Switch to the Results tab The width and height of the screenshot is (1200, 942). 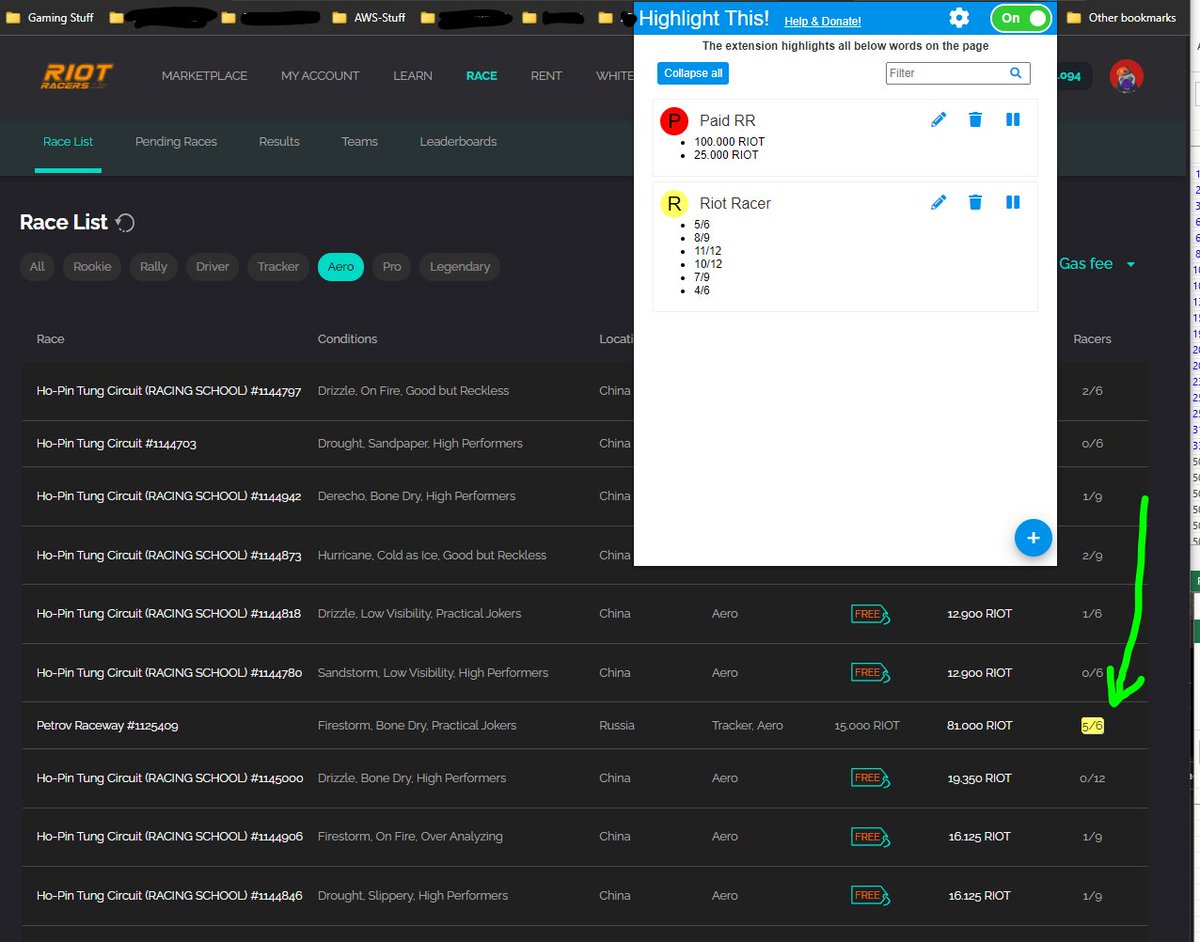point(278,141)
